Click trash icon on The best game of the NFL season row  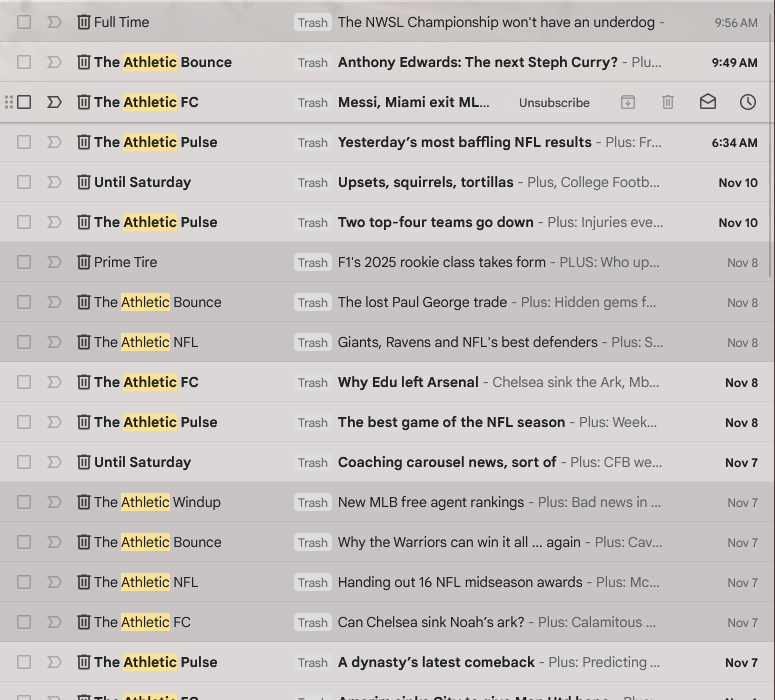point(84,422)
